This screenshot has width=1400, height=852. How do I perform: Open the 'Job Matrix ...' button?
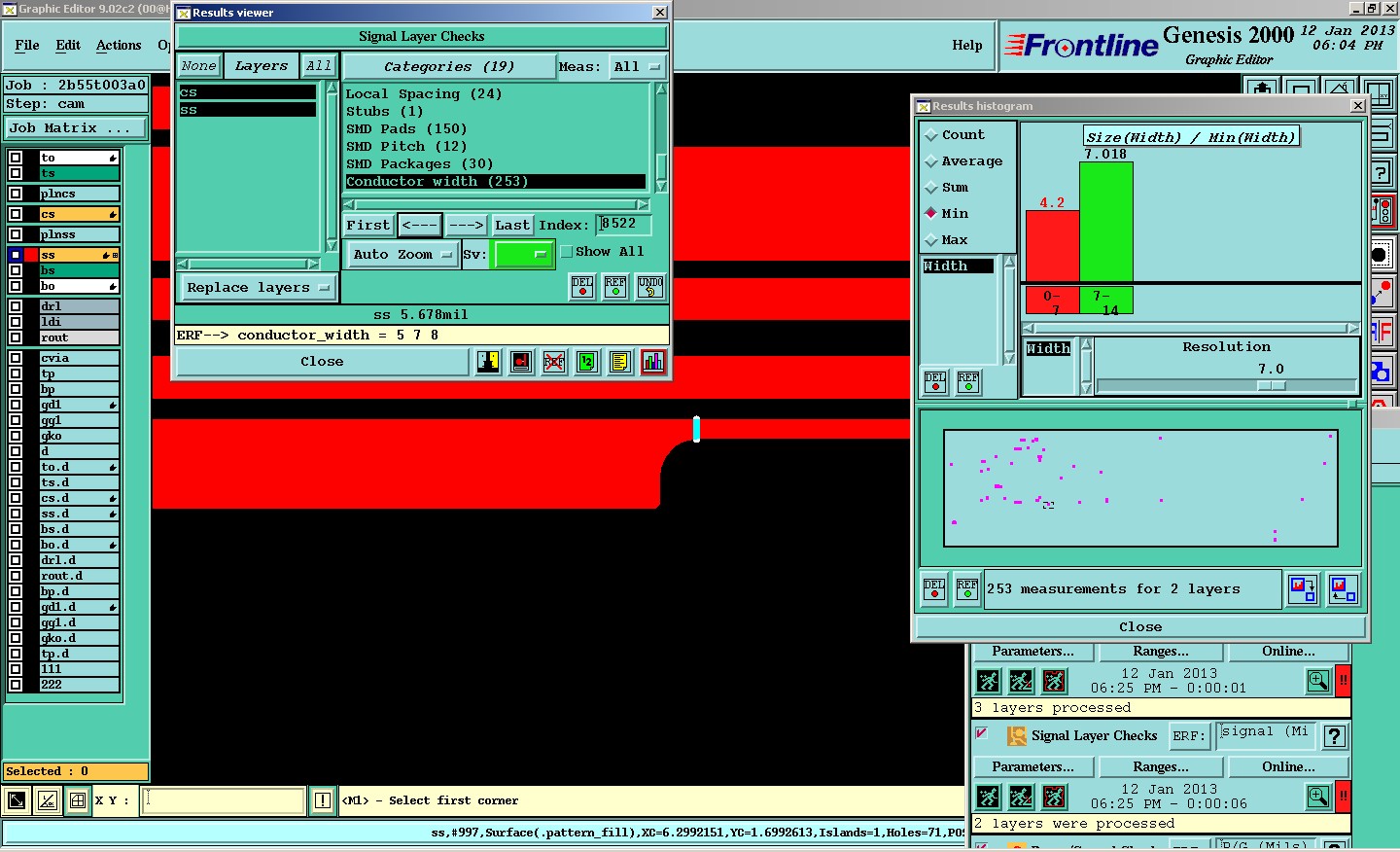pyautogui.click(x=77, y=128)
